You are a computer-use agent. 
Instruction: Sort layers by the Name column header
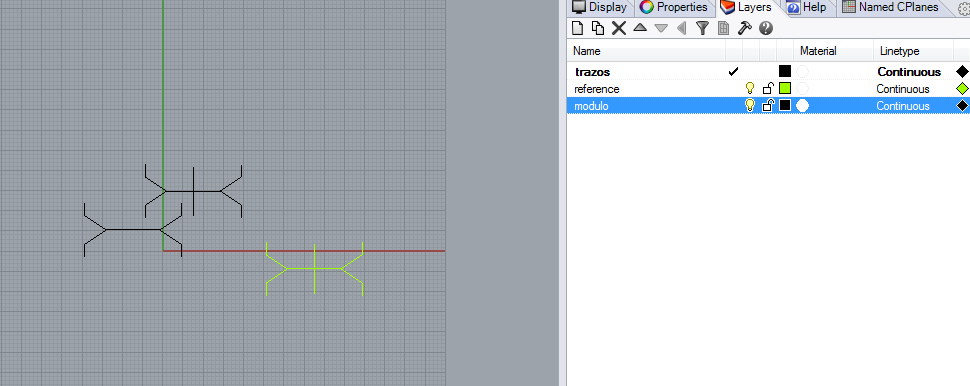(x=646, y=51)
